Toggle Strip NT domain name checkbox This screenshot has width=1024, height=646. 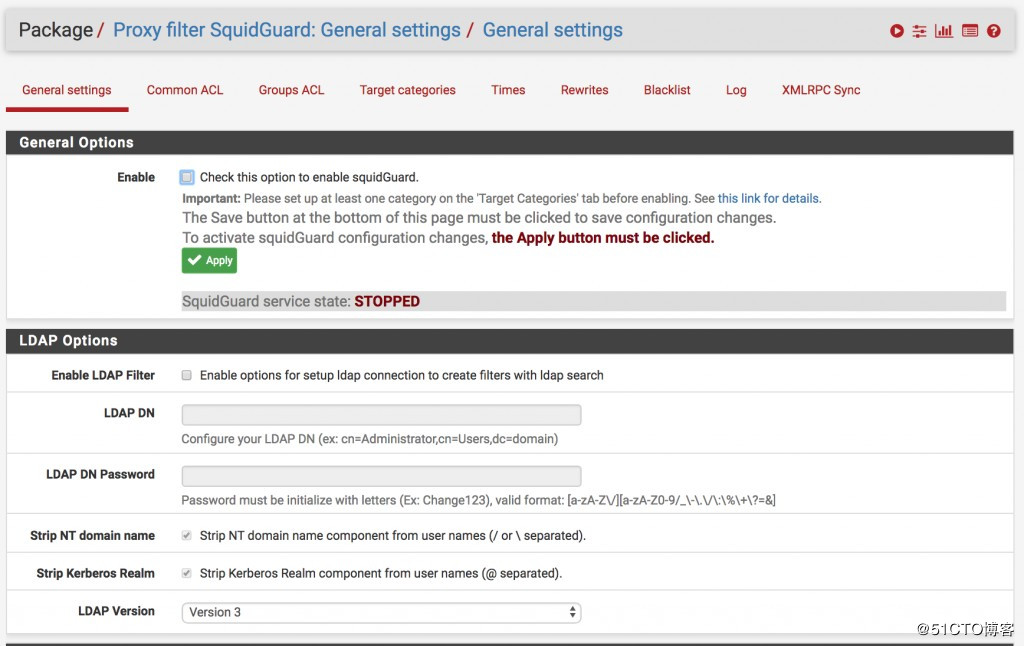187,536
